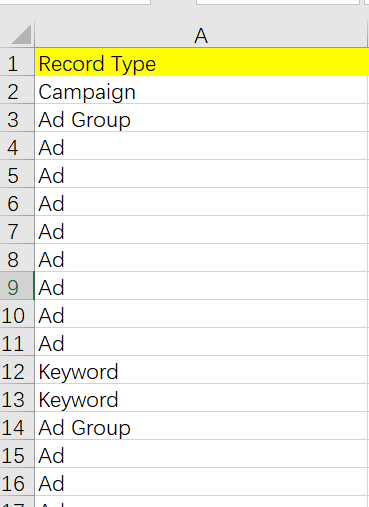The image size is (369, 507).
Task: Click the Ad cell in row 5
Action: click(x=202, y=174)
